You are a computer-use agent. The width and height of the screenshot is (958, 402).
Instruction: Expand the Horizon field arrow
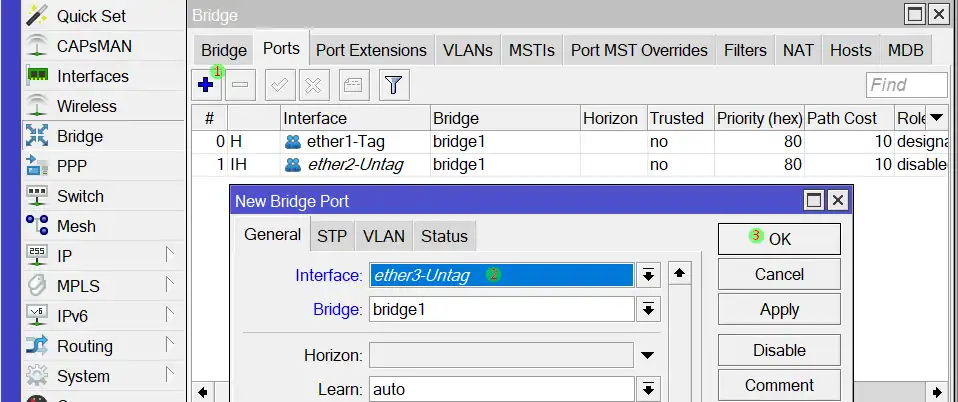[x=648, y=355]
